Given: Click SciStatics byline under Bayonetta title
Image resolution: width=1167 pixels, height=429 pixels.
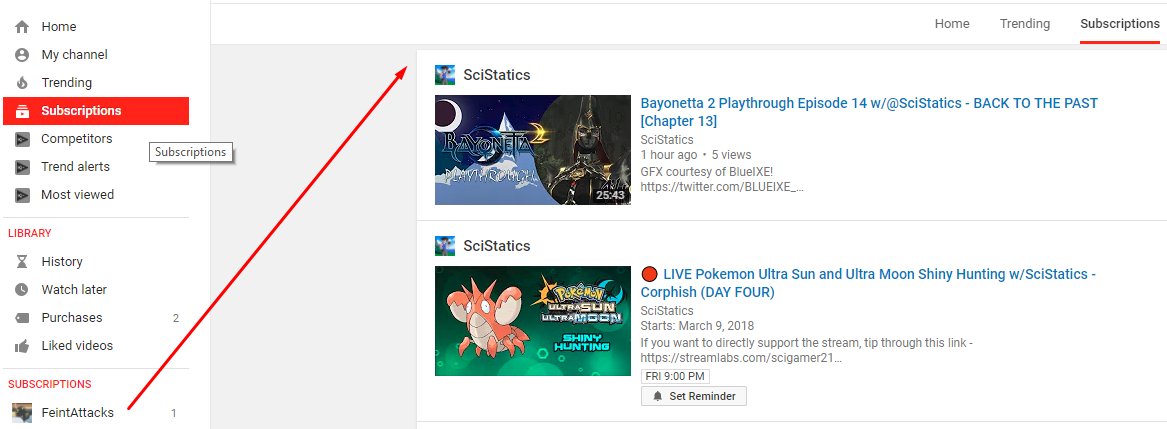Looking at the screenshot, I should tap(667, 140).
